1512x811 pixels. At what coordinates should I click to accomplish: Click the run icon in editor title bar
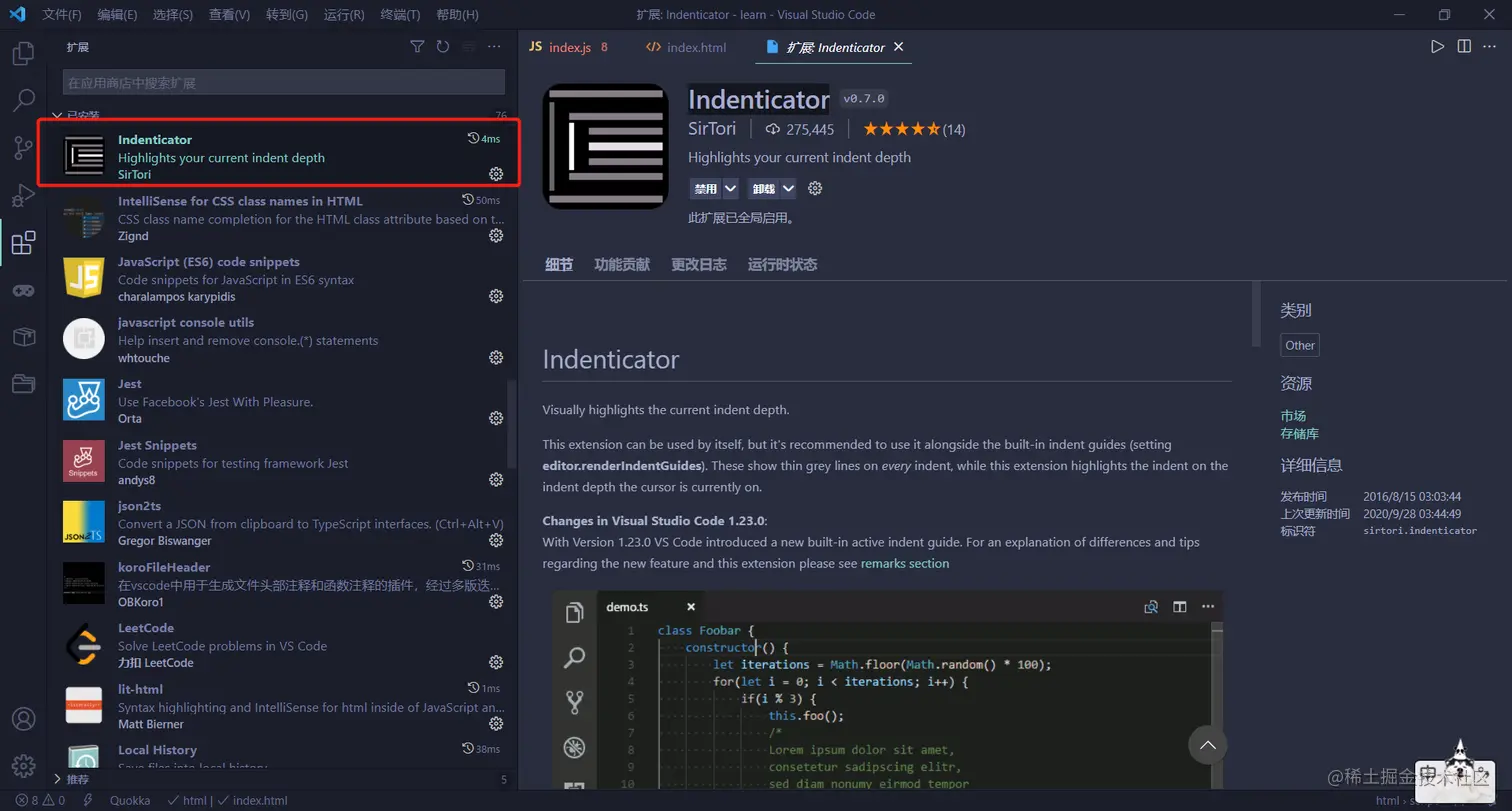point(1437,47)
